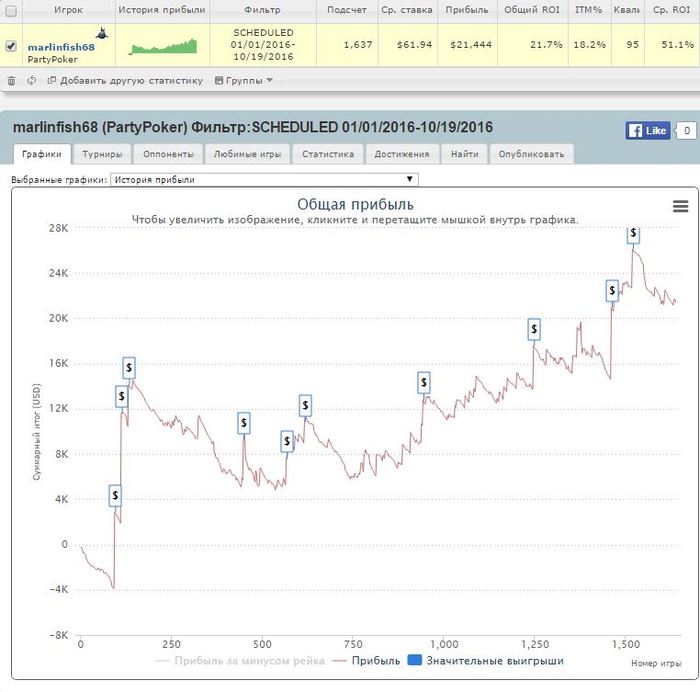The width and height of the screenshot is (700, 692).
Task: Open the Оппоненты tab
Action: (168, 154)
